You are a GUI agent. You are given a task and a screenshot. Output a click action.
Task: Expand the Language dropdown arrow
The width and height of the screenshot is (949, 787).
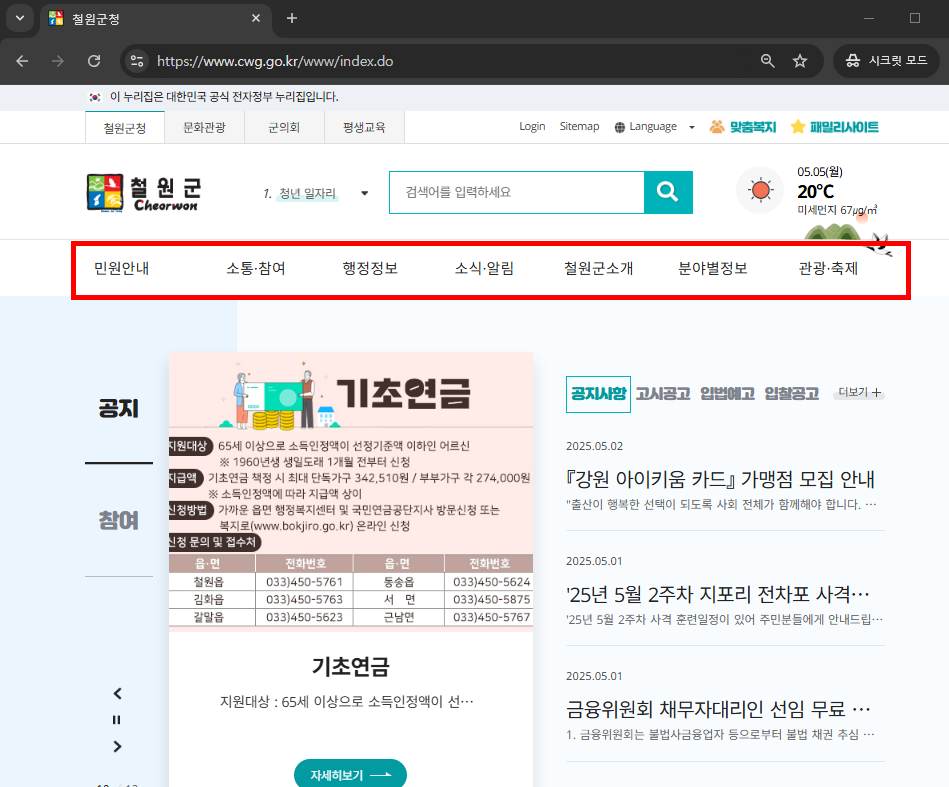pyautogui.click(x=691, y=127)
